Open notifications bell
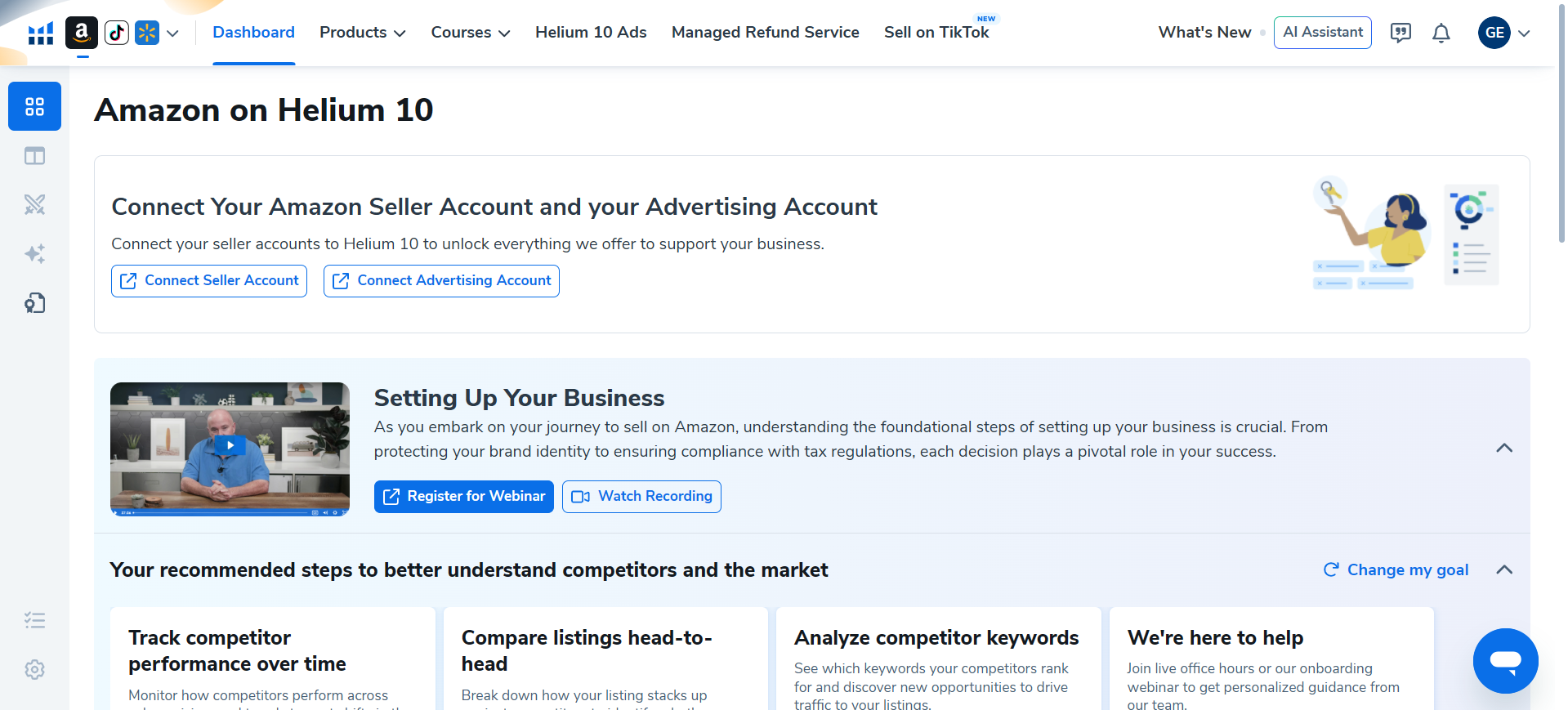This screenshot has width=1568, height=710. coord(1441,33)
